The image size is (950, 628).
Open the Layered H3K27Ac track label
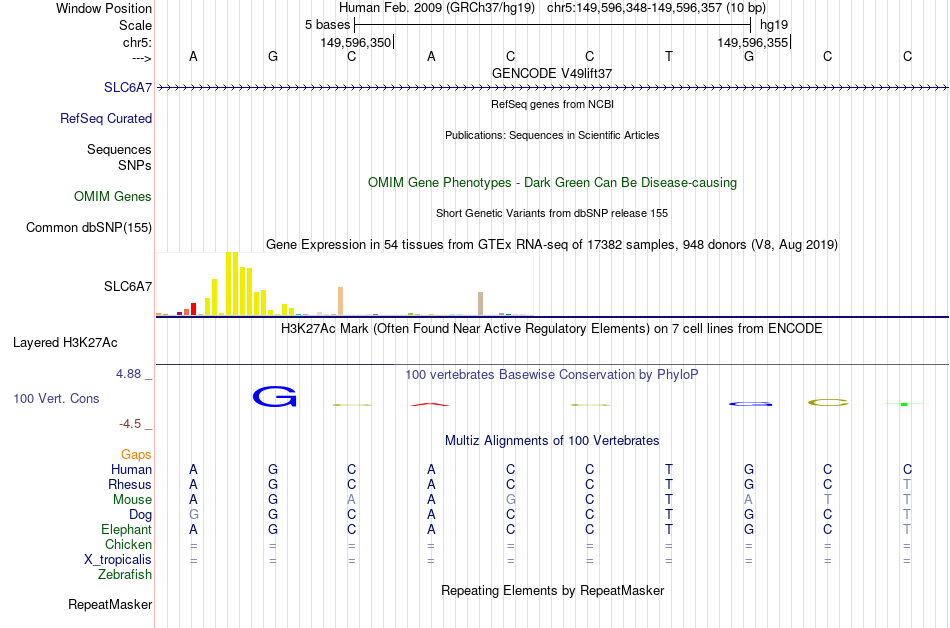click(x=65, y=342)
